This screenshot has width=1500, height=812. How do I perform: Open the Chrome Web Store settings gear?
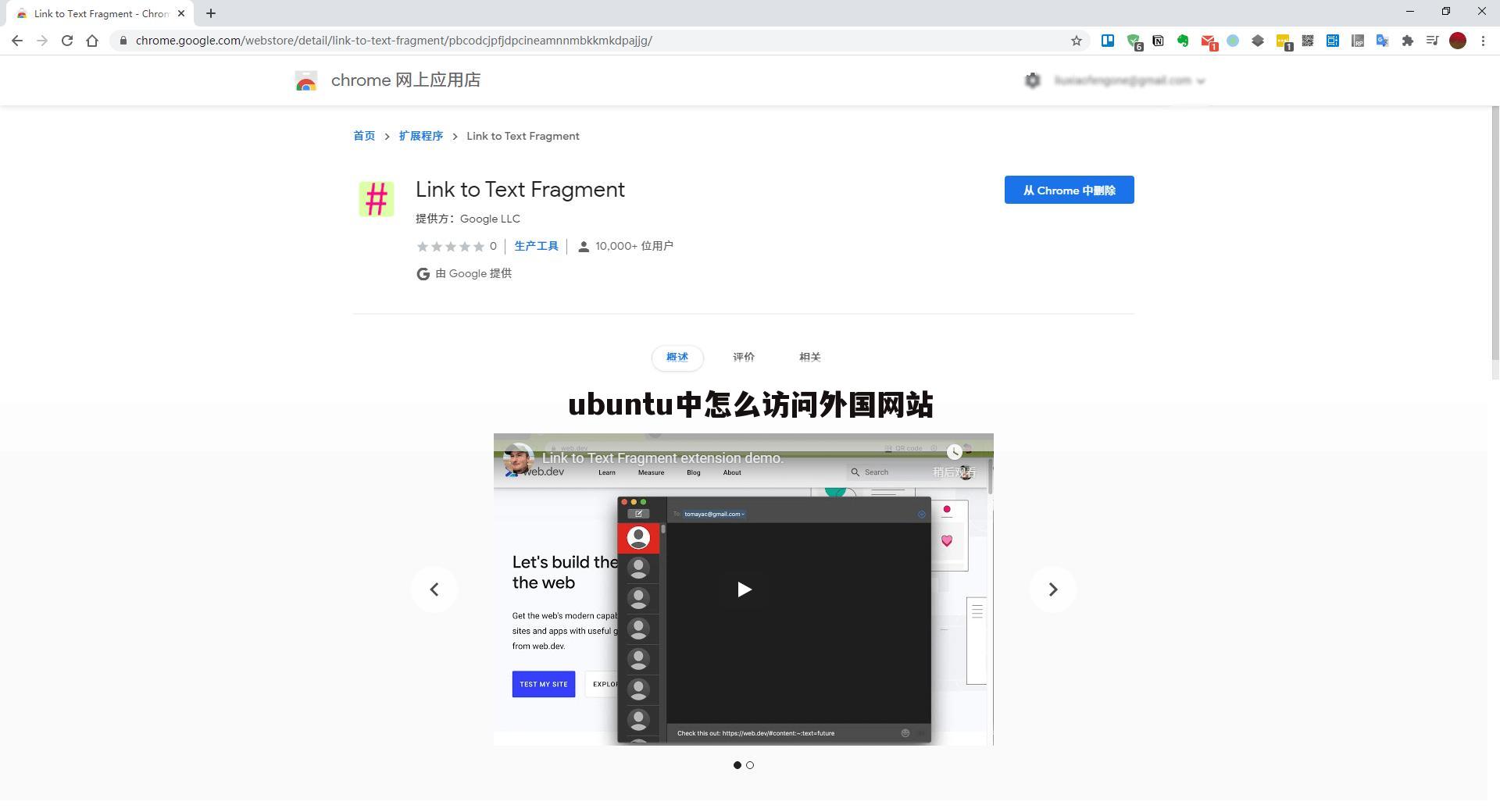(1032, 80)
